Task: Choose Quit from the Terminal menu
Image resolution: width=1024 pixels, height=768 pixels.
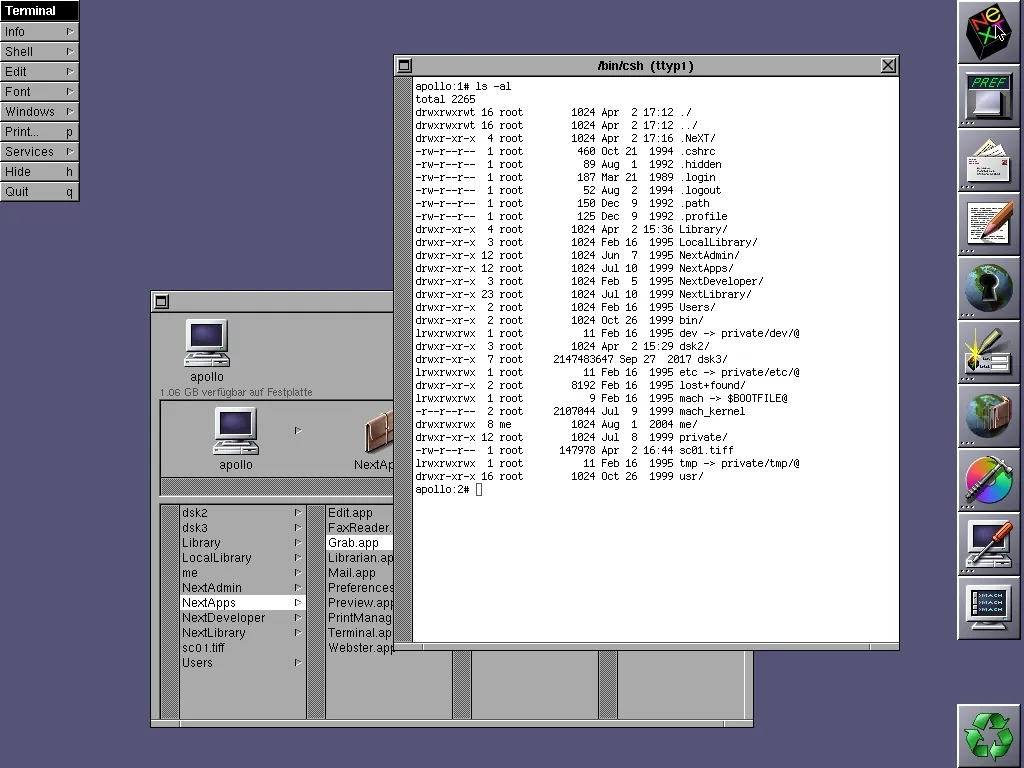Action: point(39,192)
